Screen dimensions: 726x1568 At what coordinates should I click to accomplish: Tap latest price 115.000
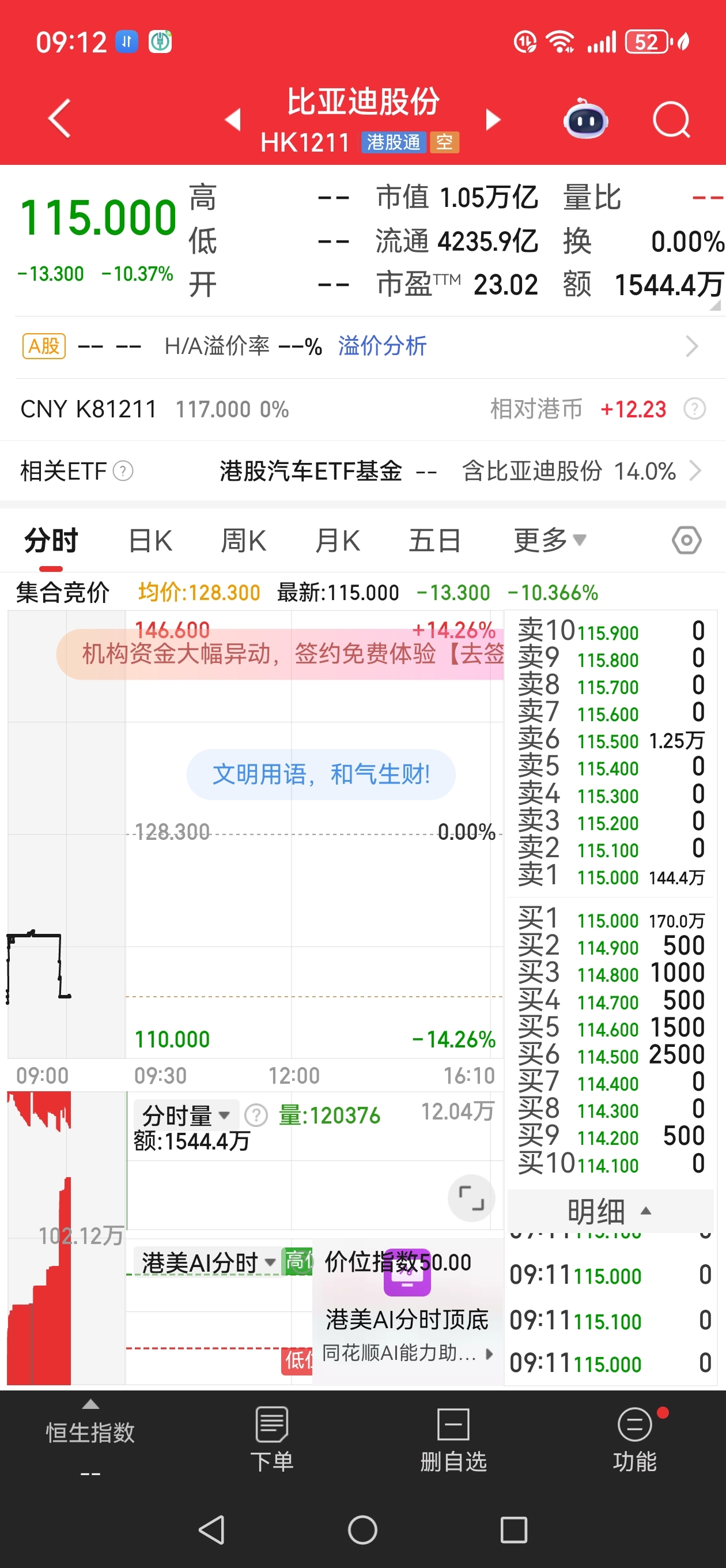98,217
